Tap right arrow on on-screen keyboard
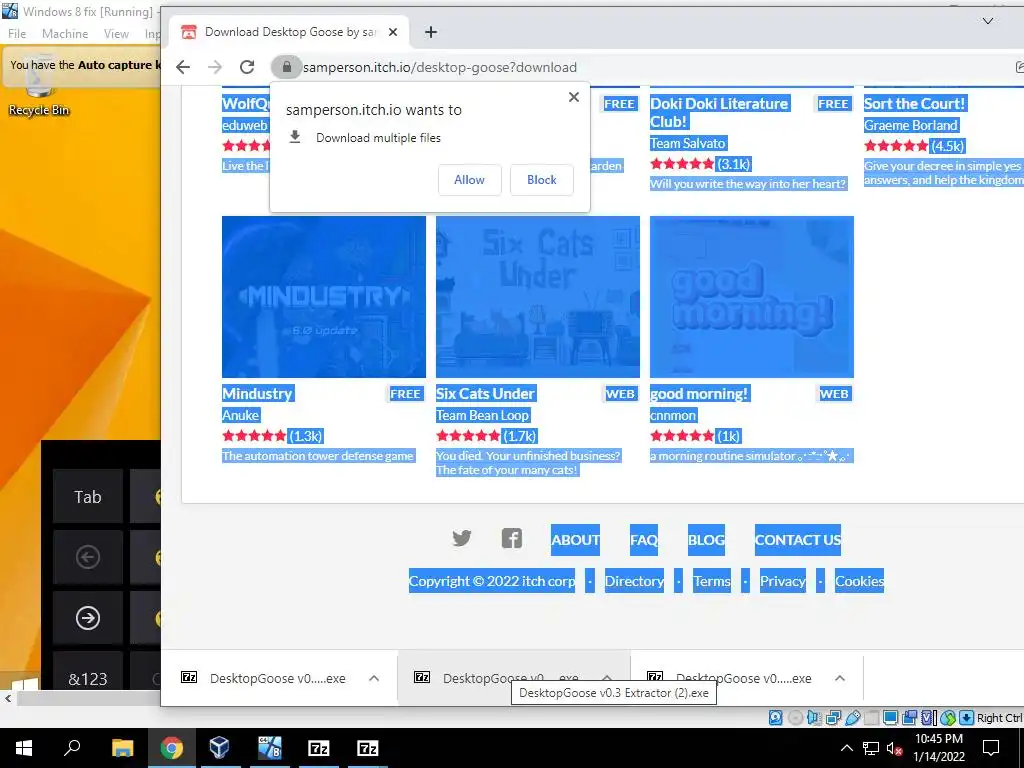The width and height of the screenshot is (1024, 768). [x=88, y=618]
